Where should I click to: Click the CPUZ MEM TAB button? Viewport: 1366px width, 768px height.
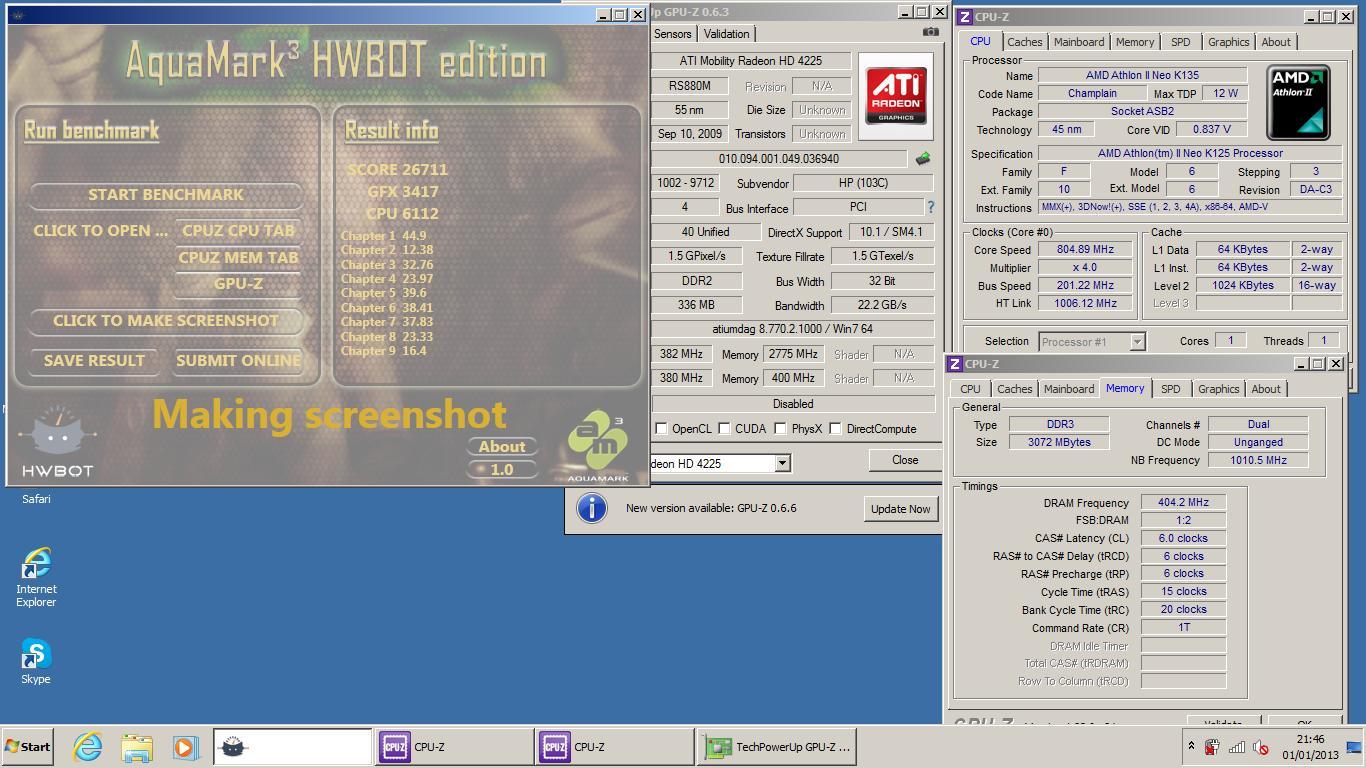(239, 258)
